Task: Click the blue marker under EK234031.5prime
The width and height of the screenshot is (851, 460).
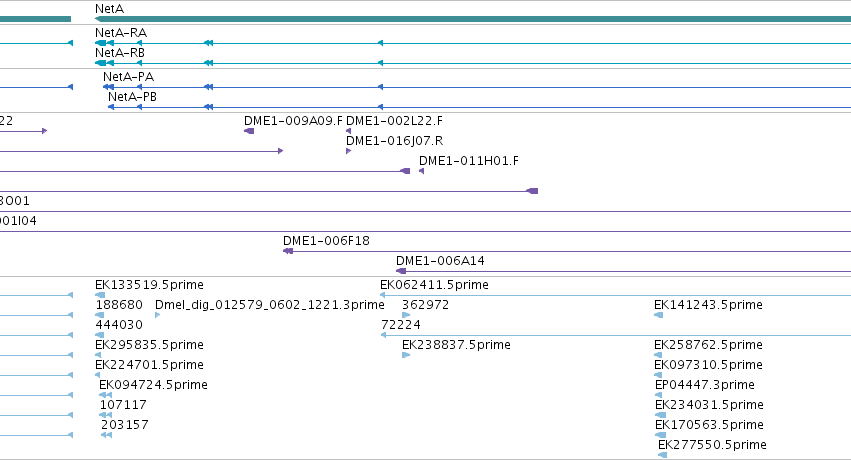Action: [661, 415]
